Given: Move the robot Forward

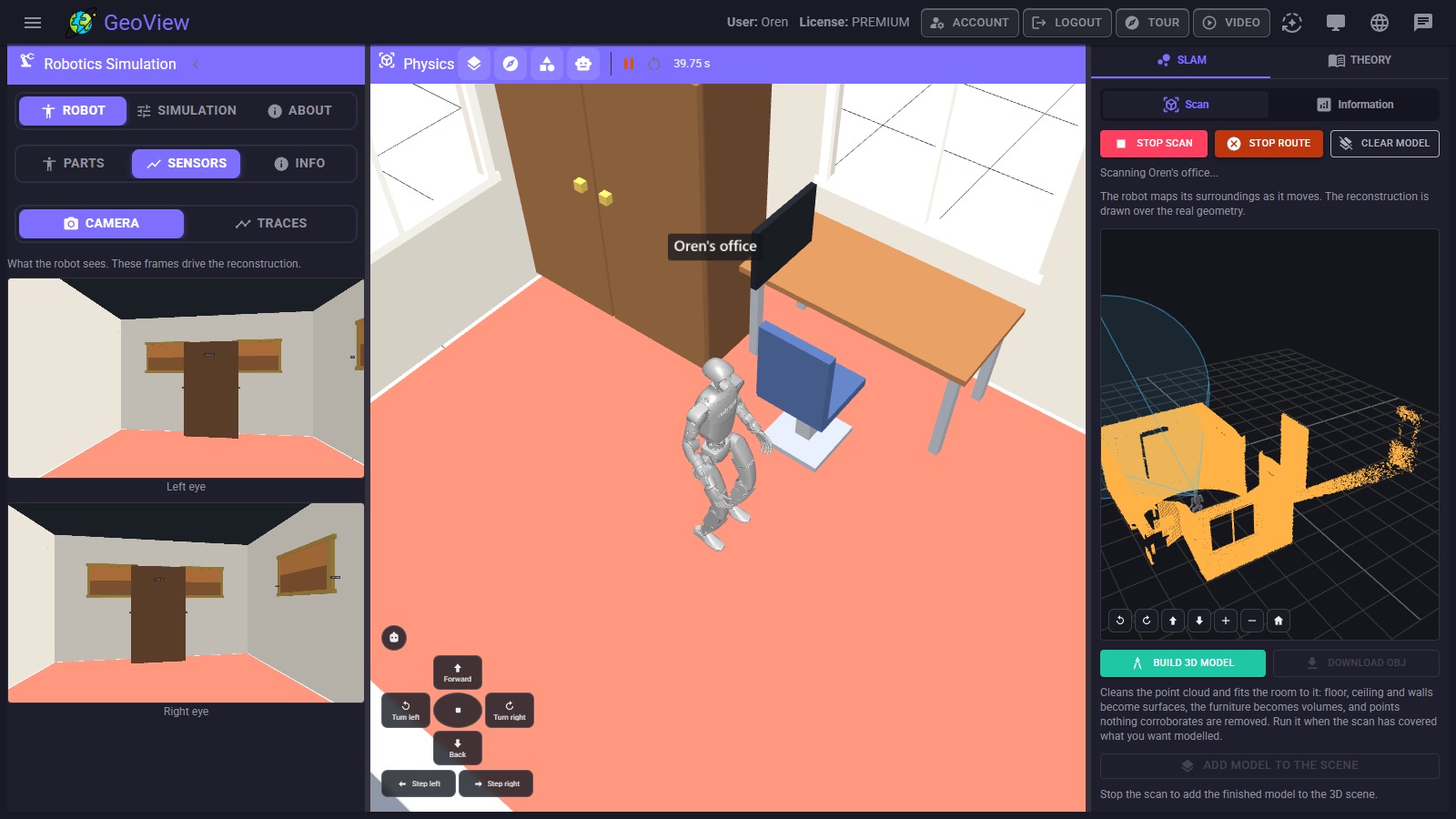Looking at the screenshot, I should tap(458, 673).
